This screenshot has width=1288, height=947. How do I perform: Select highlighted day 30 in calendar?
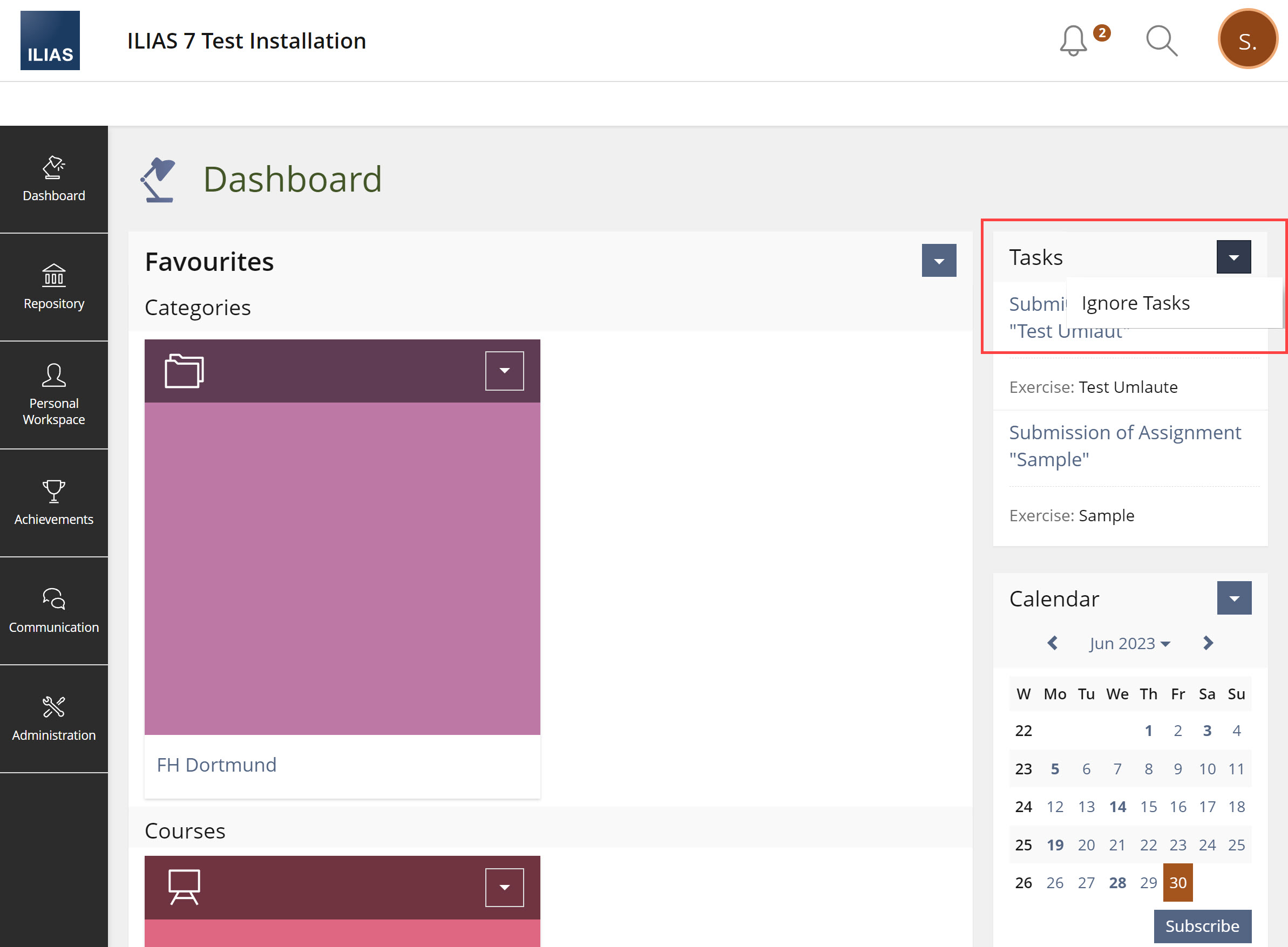pyautogui.click(x=1177, y=882)
